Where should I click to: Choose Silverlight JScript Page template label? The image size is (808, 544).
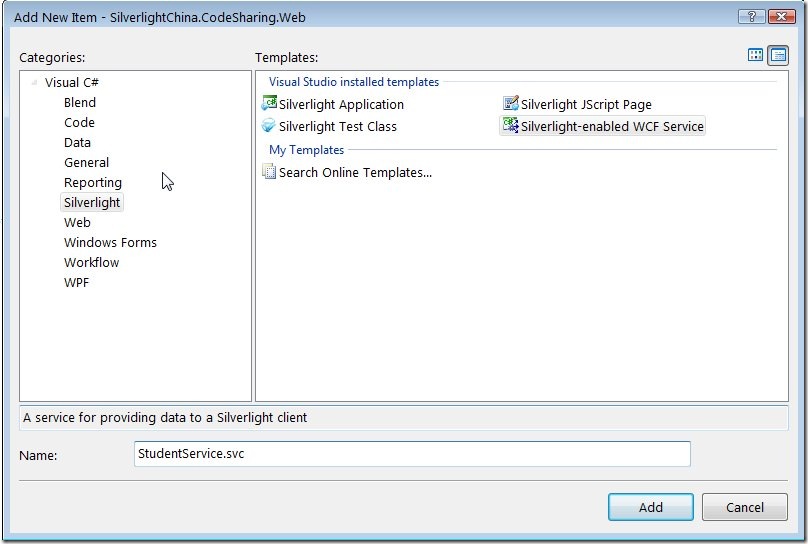click(x=586, y=105)
